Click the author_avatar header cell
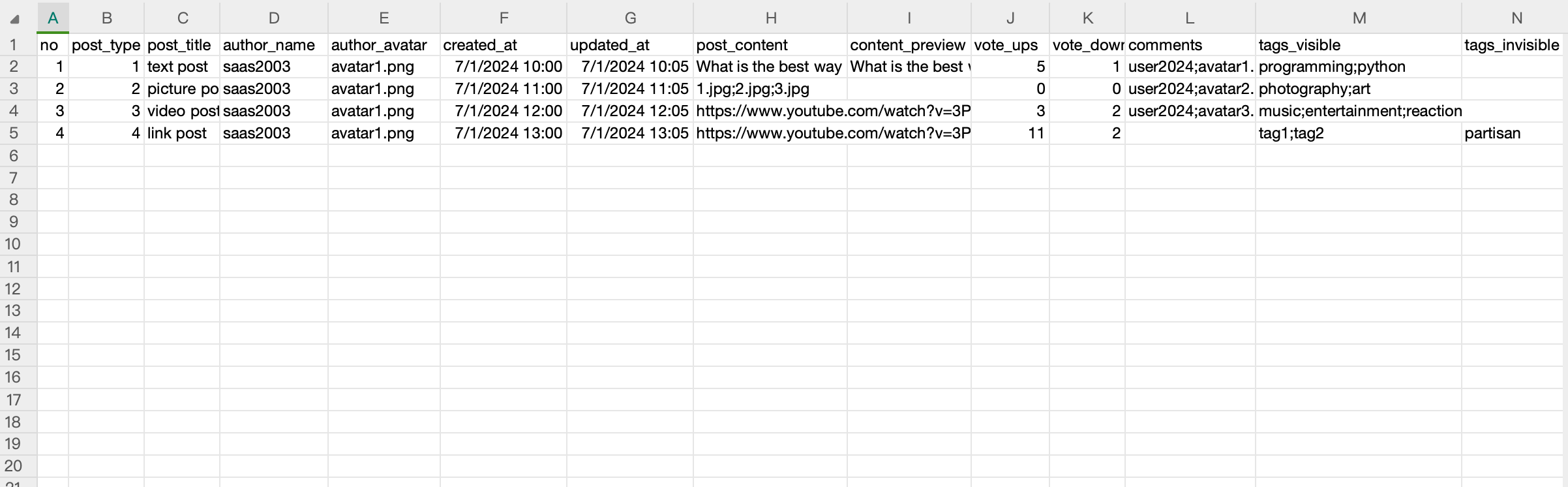1568x487 pixels. point(384,45)
